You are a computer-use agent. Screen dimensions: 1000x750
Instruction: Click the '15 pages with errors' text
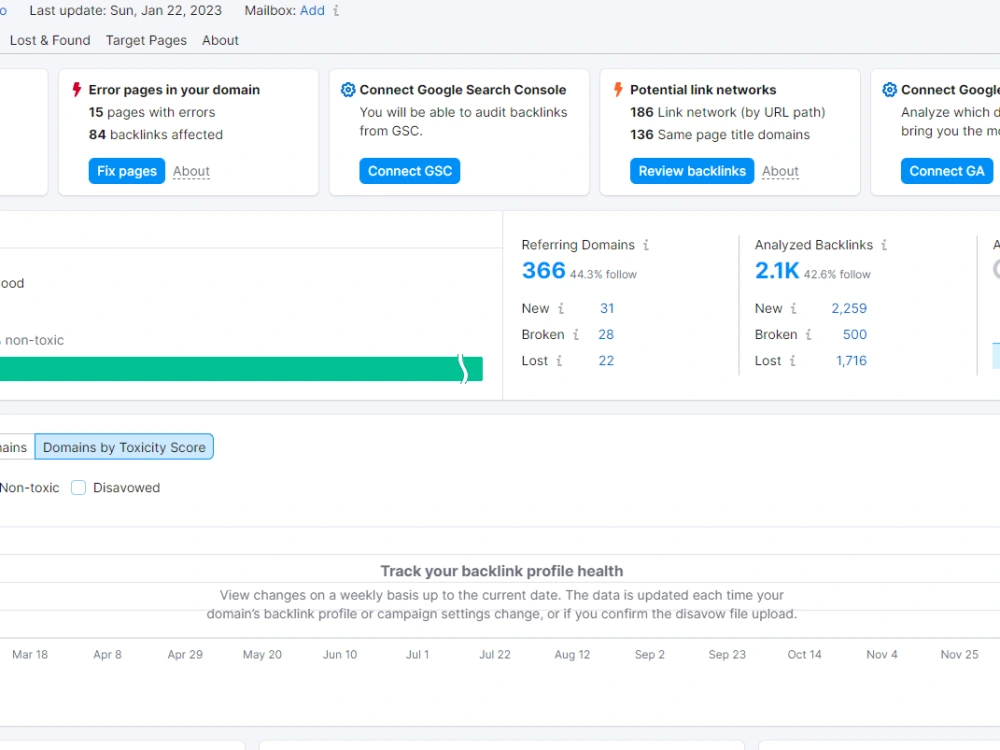coord(152,112)
